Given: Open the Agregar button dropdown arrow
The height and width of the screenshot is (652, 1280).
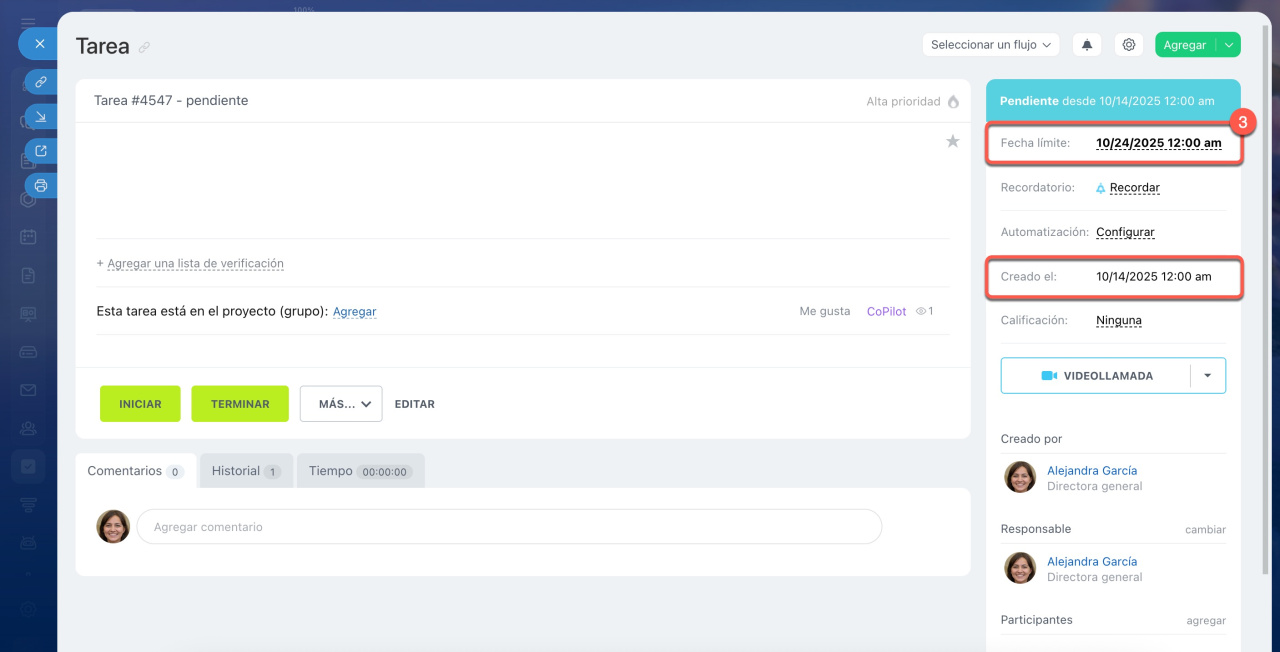Looking at the screenshot, I should (x=1229, y=45).
